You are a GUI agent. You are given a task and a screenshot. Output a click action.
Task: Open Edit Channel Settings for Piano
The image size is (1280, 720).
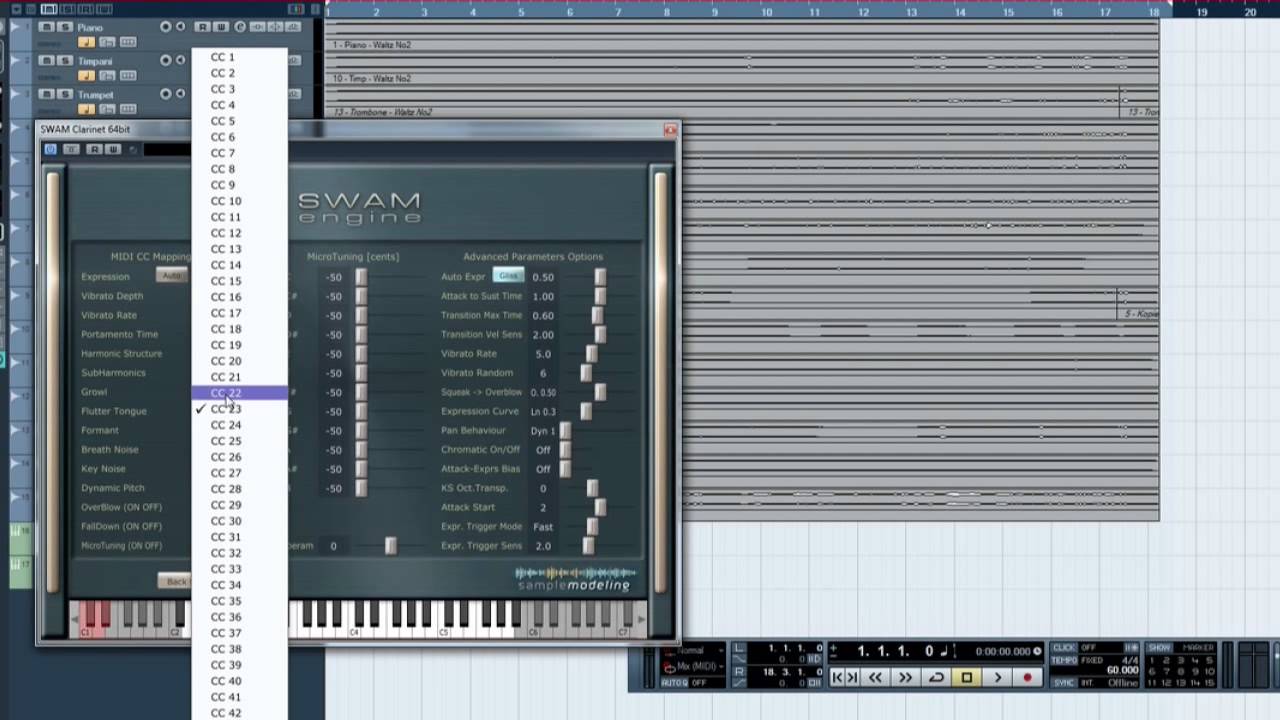point(240,27)
